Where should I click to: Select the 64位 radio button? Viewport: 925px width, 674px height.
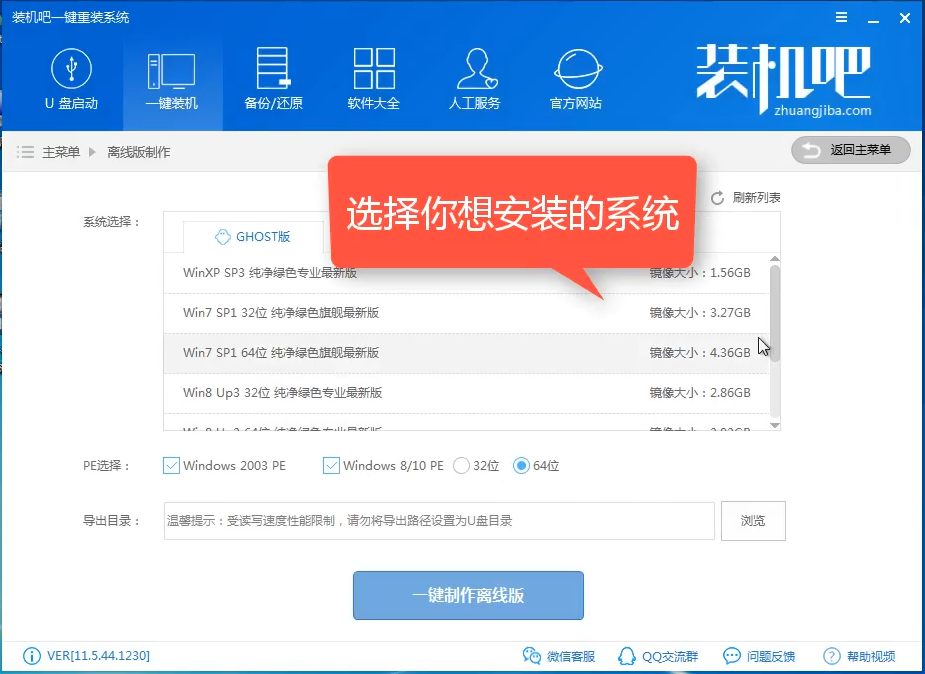coord(520,465)
